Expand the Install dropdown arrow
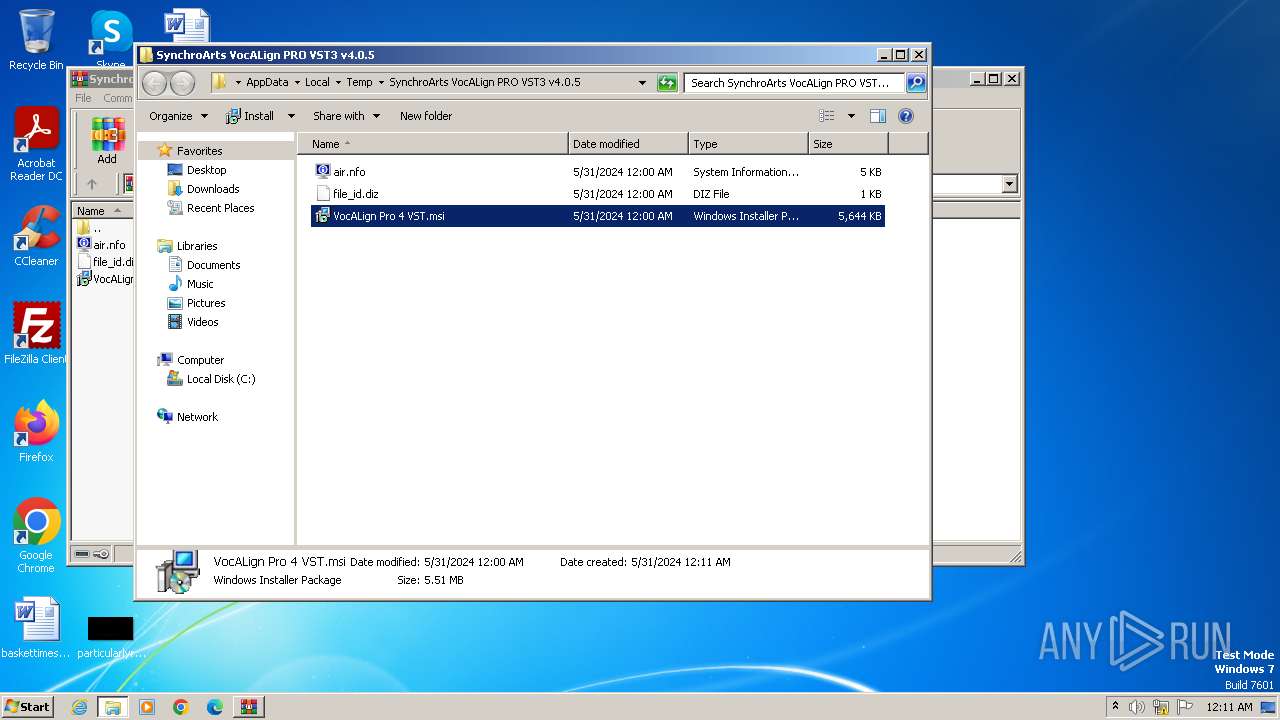 pos(291,116)
